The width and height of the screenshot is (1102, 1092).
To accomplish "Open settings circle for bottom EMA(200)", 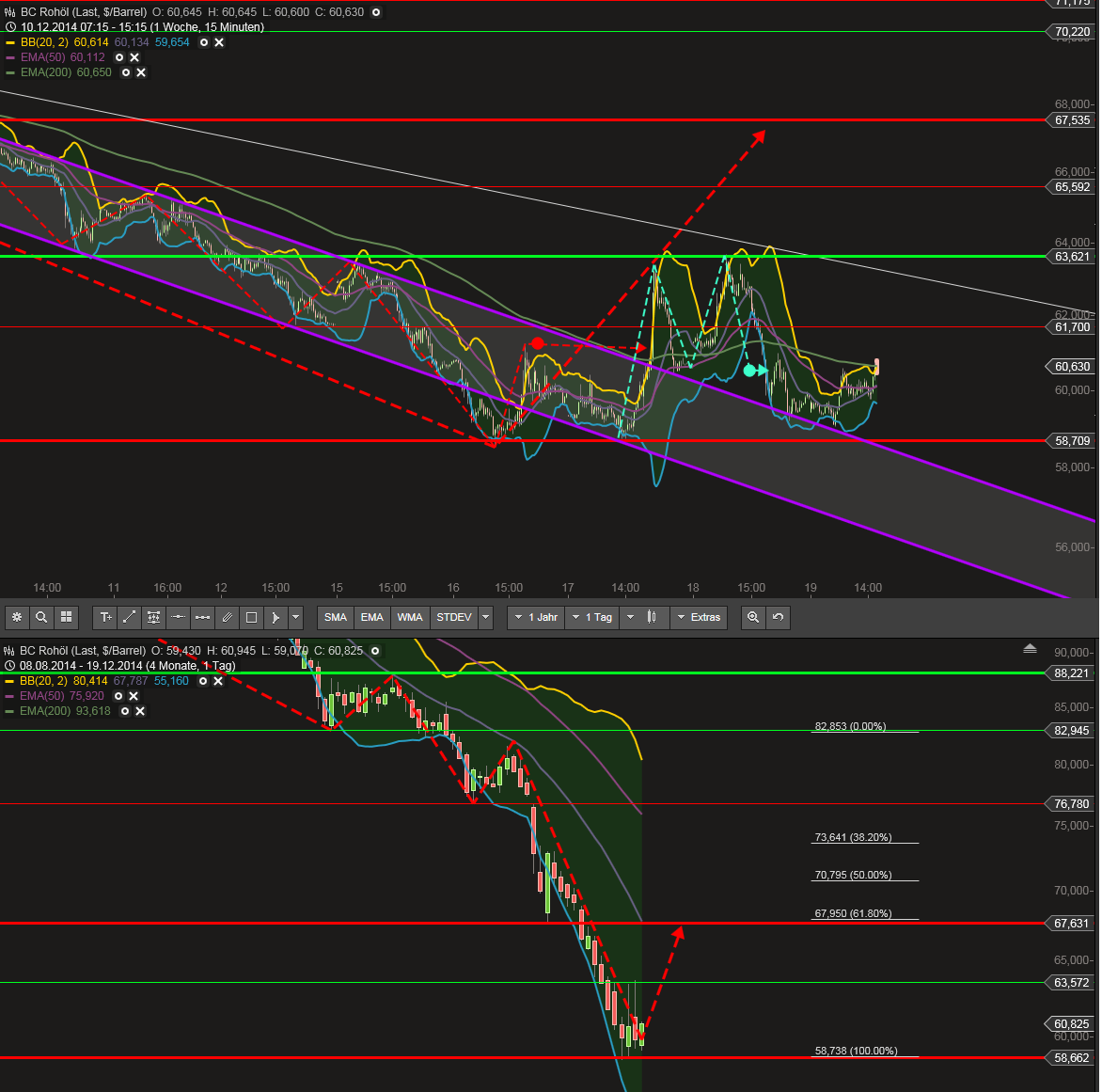I will (x=125, y=711).
